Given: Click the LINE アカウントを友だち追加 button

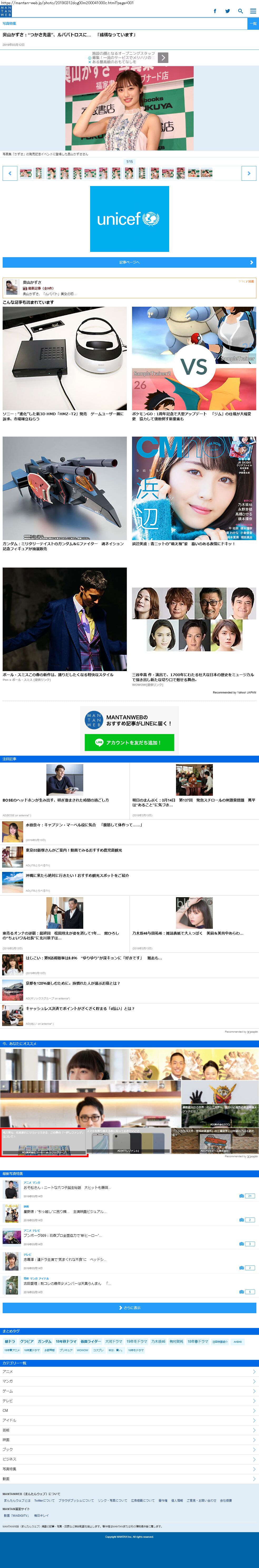Looking at the screenshot, I should [x=130, y=743].
